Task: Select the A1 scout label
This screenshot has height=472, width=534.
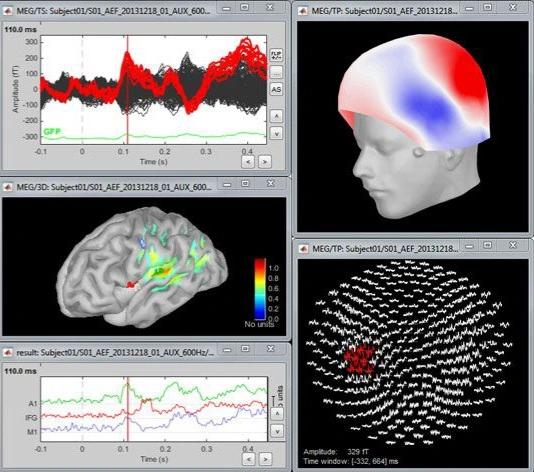Action: pos(33,404)
